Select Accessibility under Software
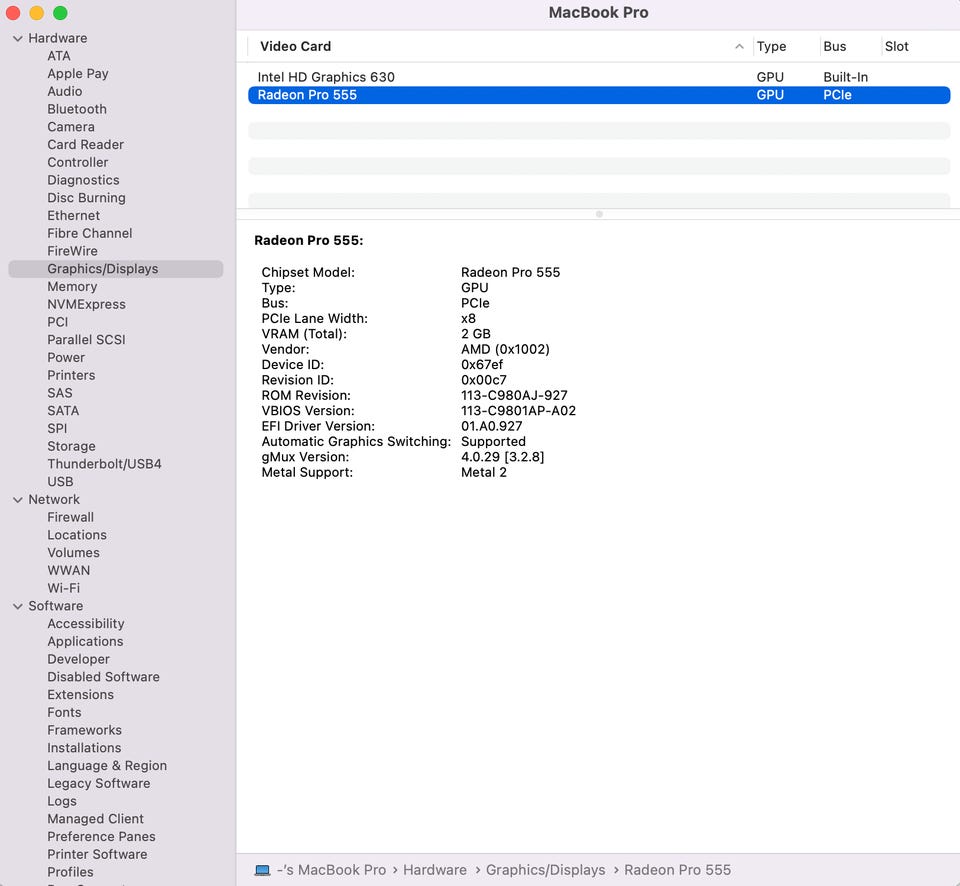This screenshot has width=960, height=886. click(x=86, y=624)
